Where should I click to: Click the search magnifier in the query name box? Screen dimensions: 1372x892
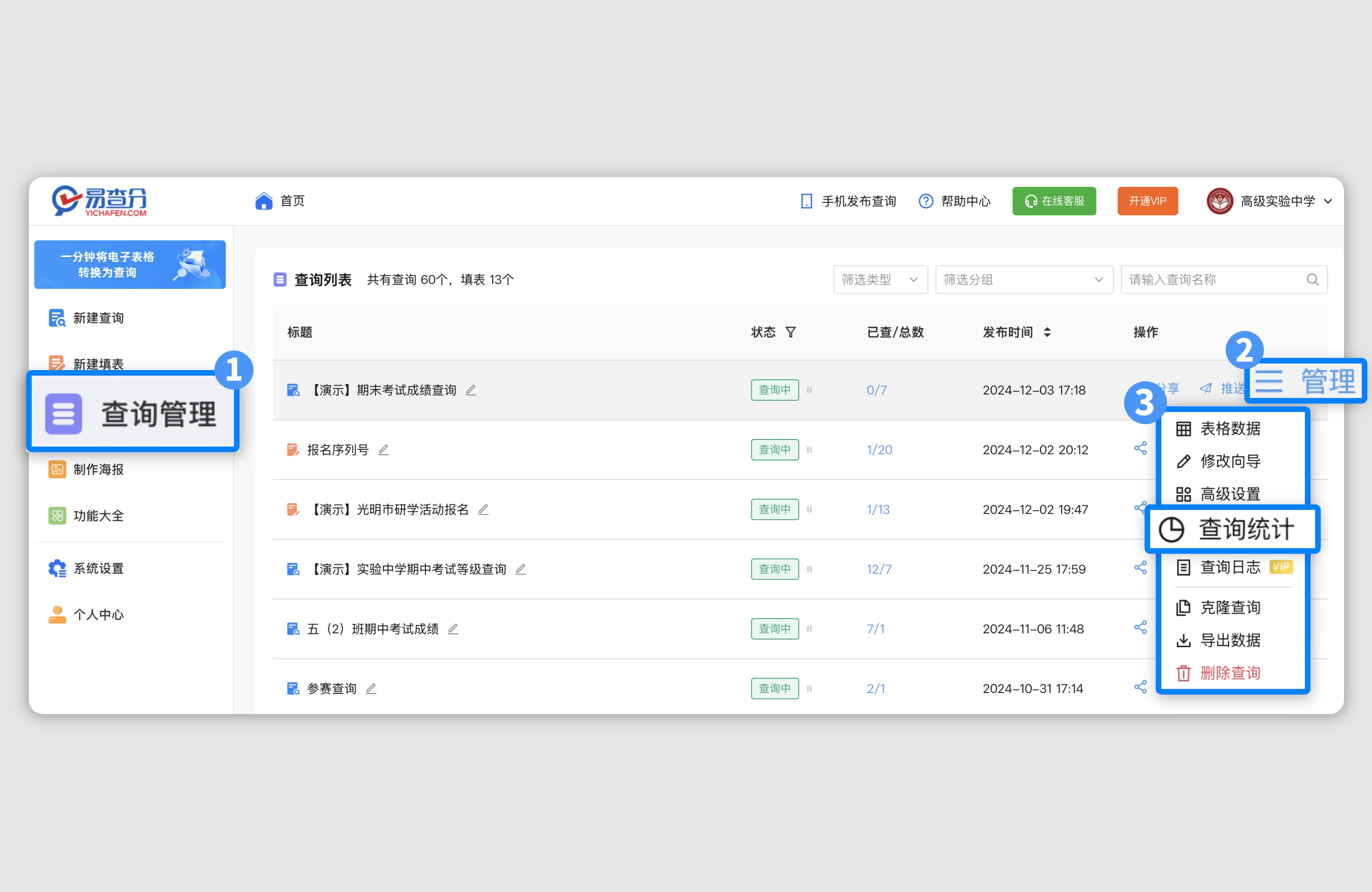coord(1313,280)
